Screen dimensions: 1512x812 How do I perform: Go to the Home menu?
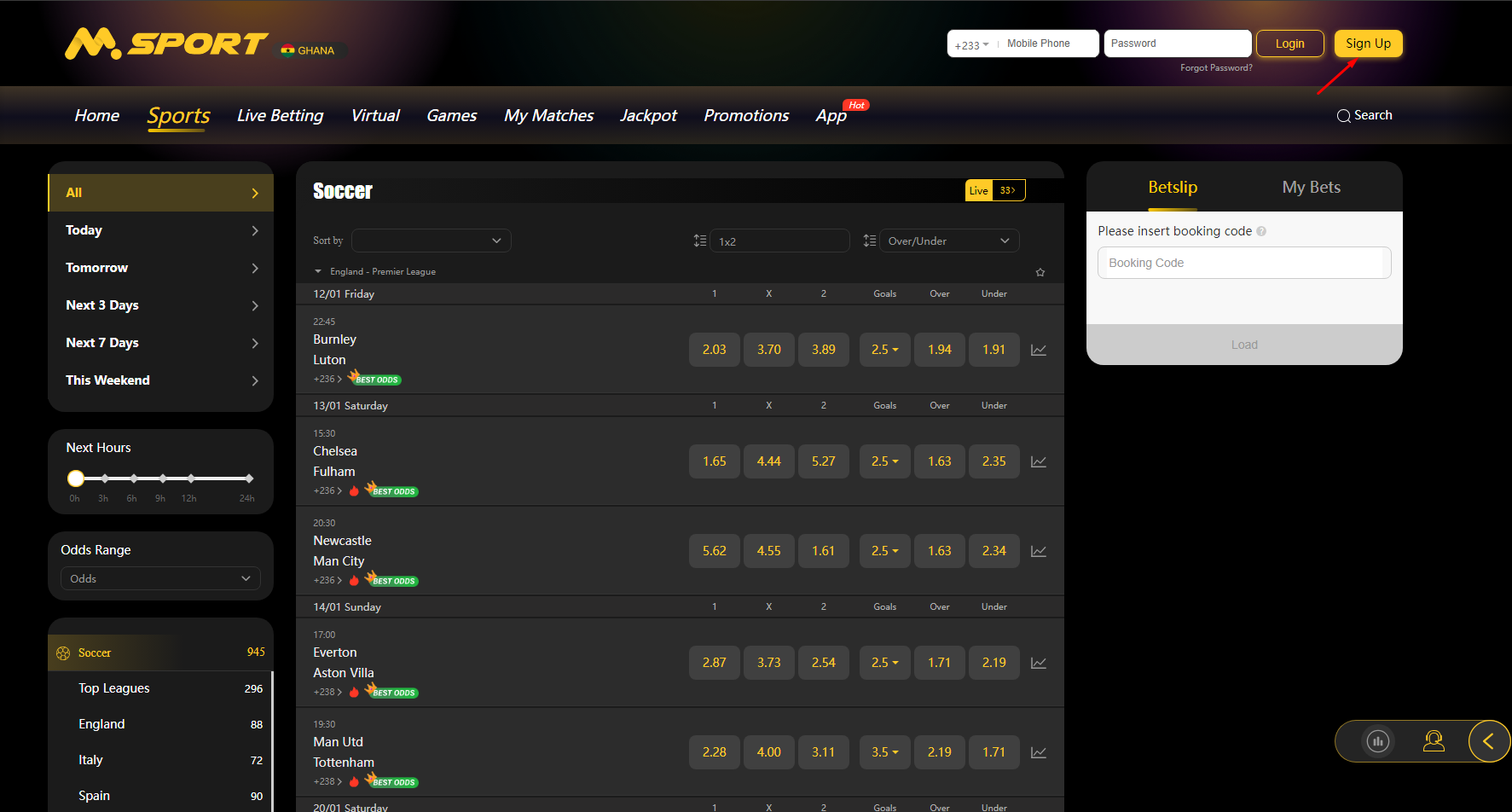[x=97, y=115]
